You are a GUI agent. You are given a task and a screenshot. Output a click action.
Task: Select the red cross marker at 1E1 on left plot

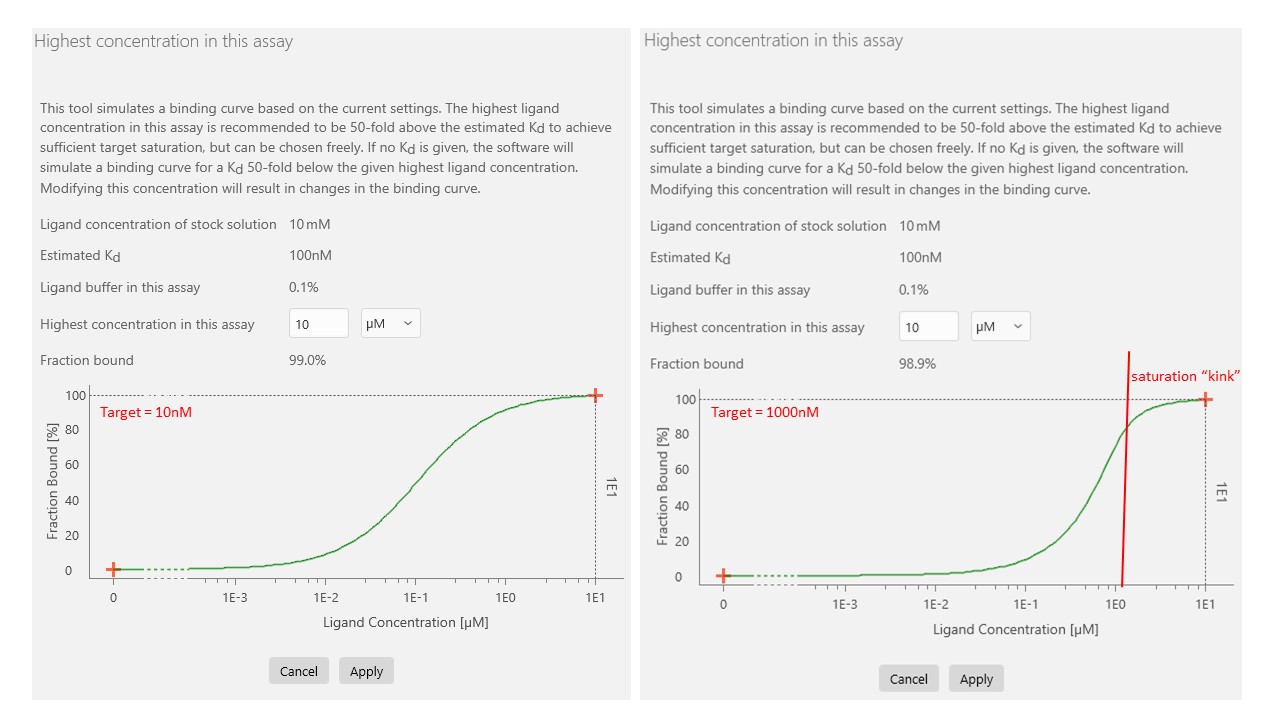click(596, 395)
